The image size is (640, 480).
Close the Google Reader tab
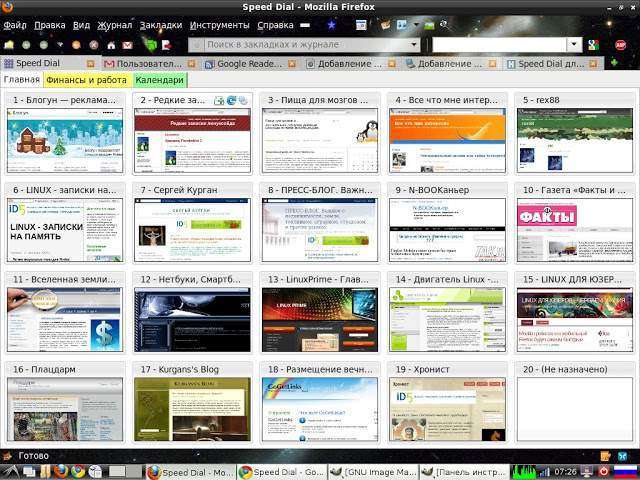[x=291, y=64]
